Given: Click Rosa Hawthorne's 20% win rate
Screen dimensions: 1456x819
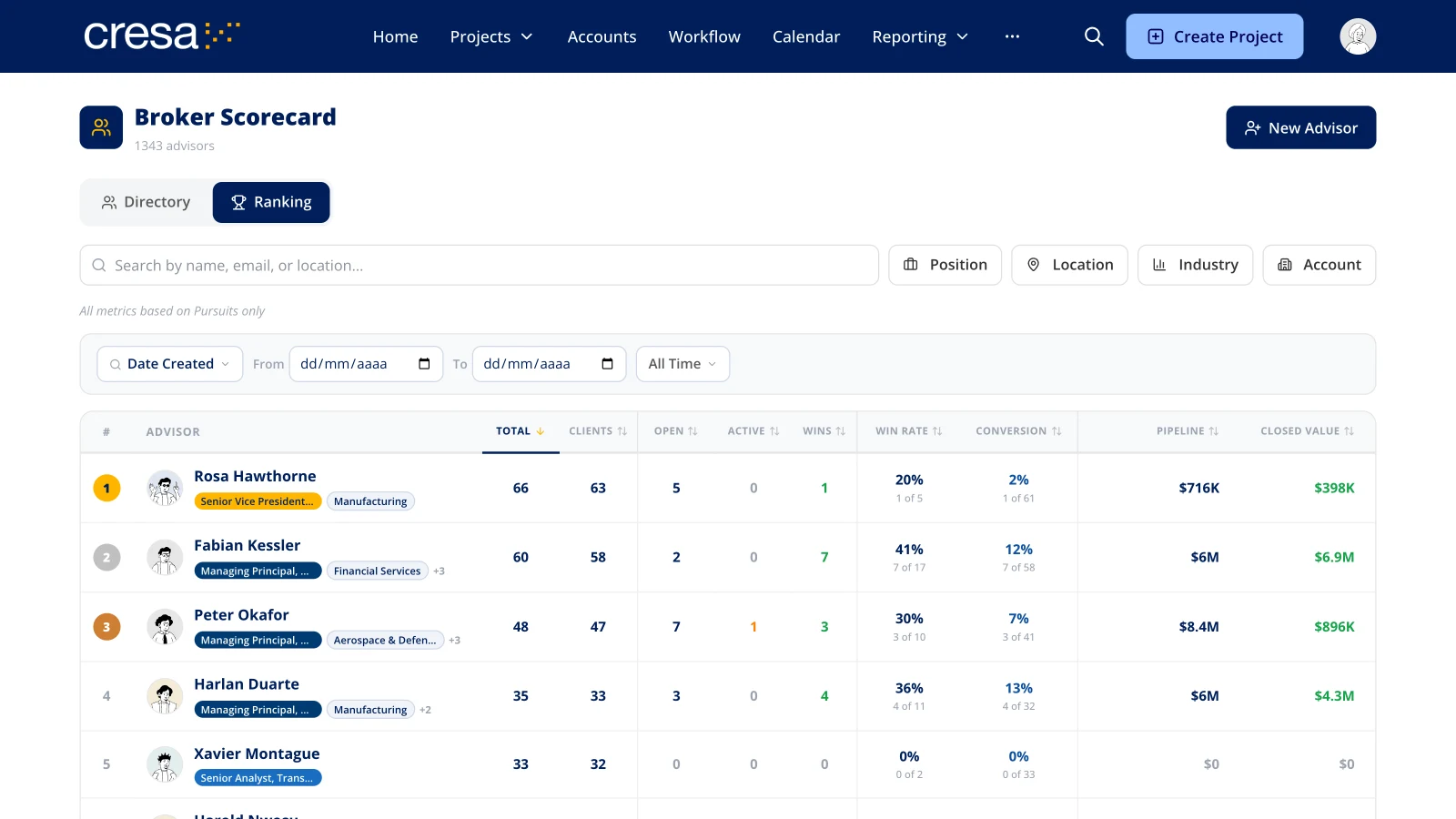Looking at the screenshot, I should pyautogui.click(x=909, y=480).
